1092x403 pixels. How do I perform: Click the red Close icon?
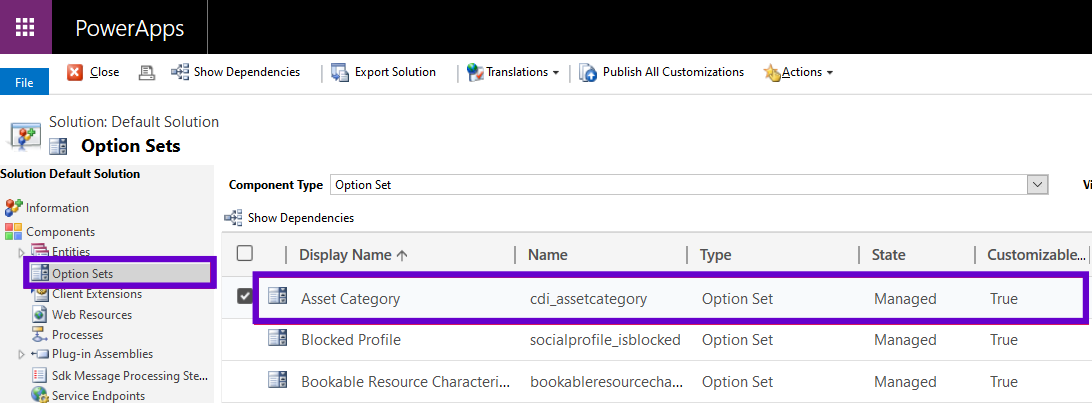(75, 72)
